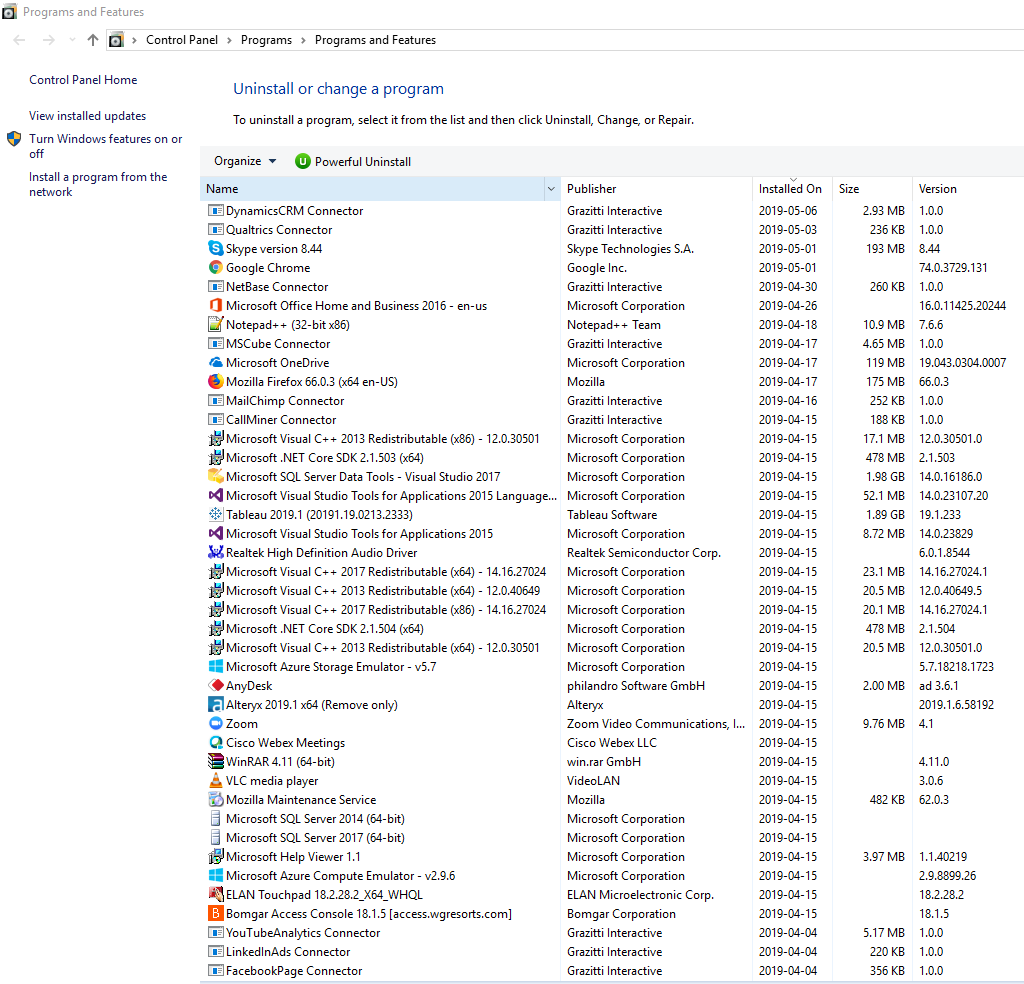Screen dimensions: 1024x984
Task: Expand chevron after Control Panel in breadcrumb
Action: click(x=229, y=40)
